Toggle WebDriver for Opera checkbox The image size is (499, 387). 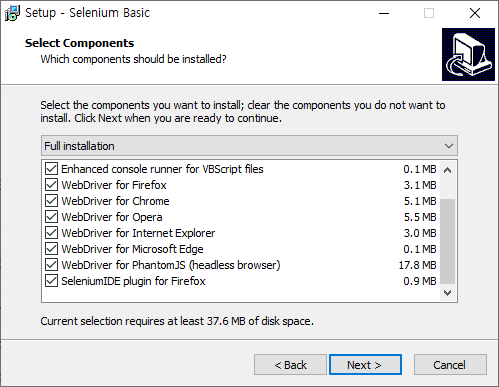51,217
